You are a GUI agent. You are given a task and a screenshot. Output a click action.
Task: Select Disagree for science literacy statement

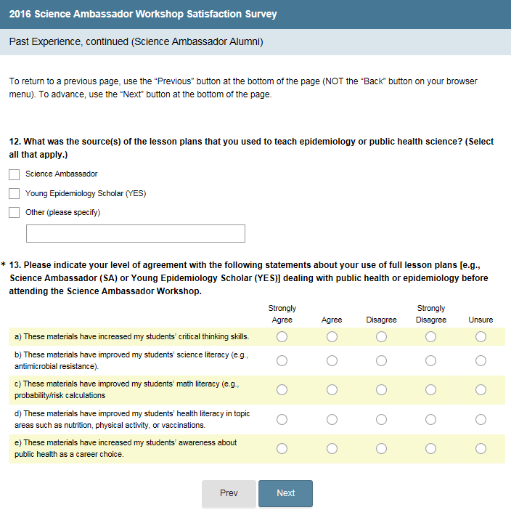point(381,361)
